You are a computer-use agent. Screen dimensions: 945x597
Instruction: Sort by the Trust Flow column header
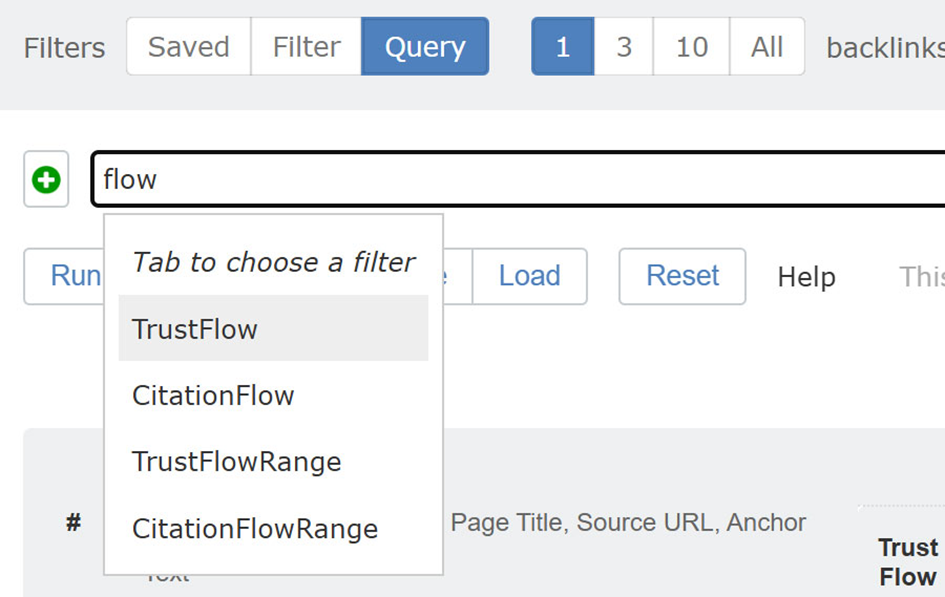[x=907, y=562]
